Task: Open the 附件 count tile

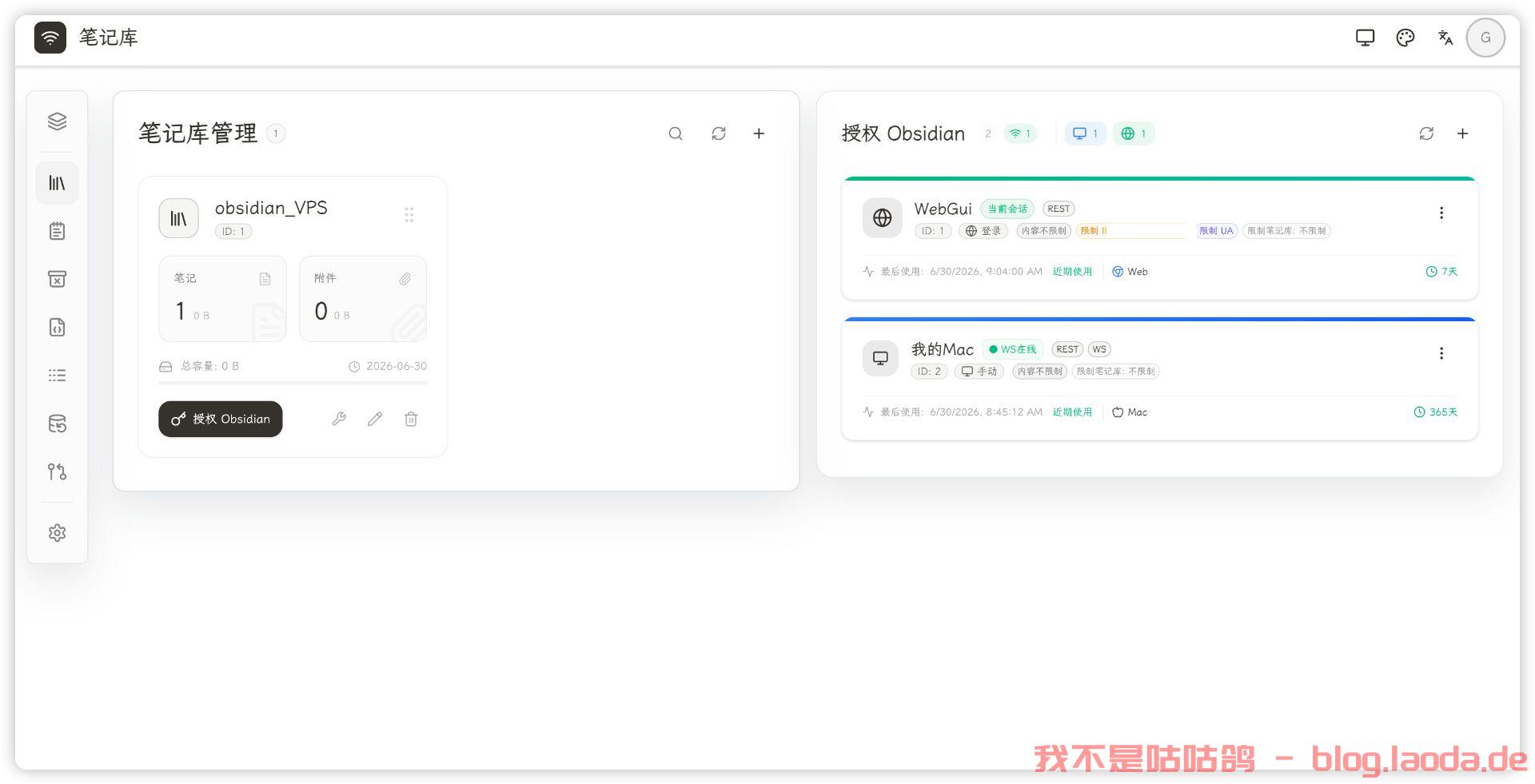Action: [363, 299]
